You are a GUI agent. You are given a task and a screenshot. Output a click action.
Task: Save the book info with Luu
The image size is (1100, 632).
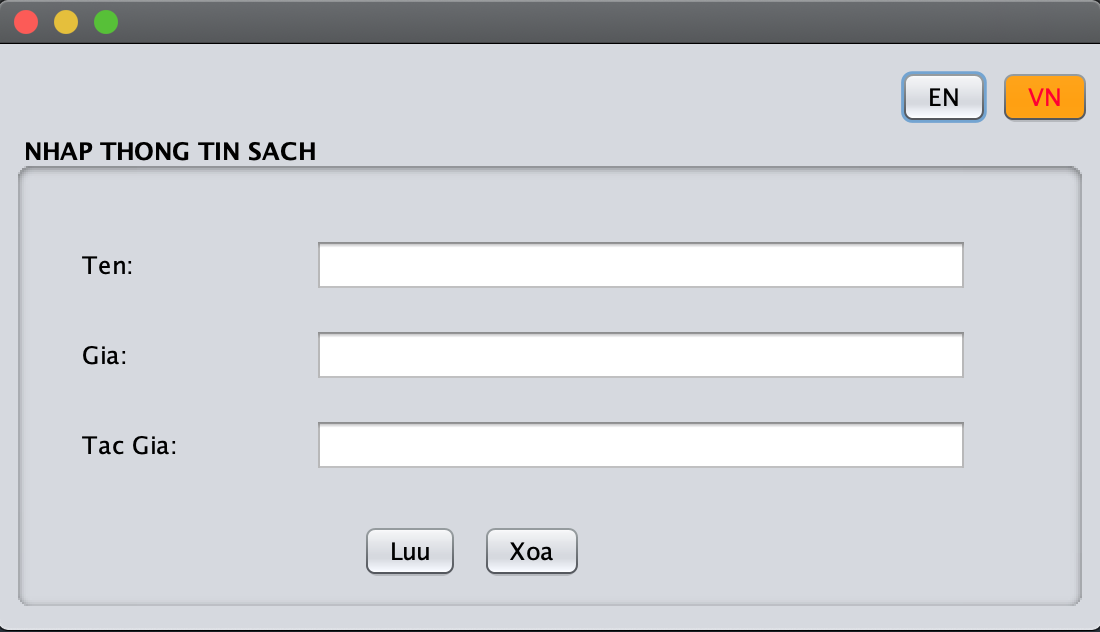pos(410,551)
